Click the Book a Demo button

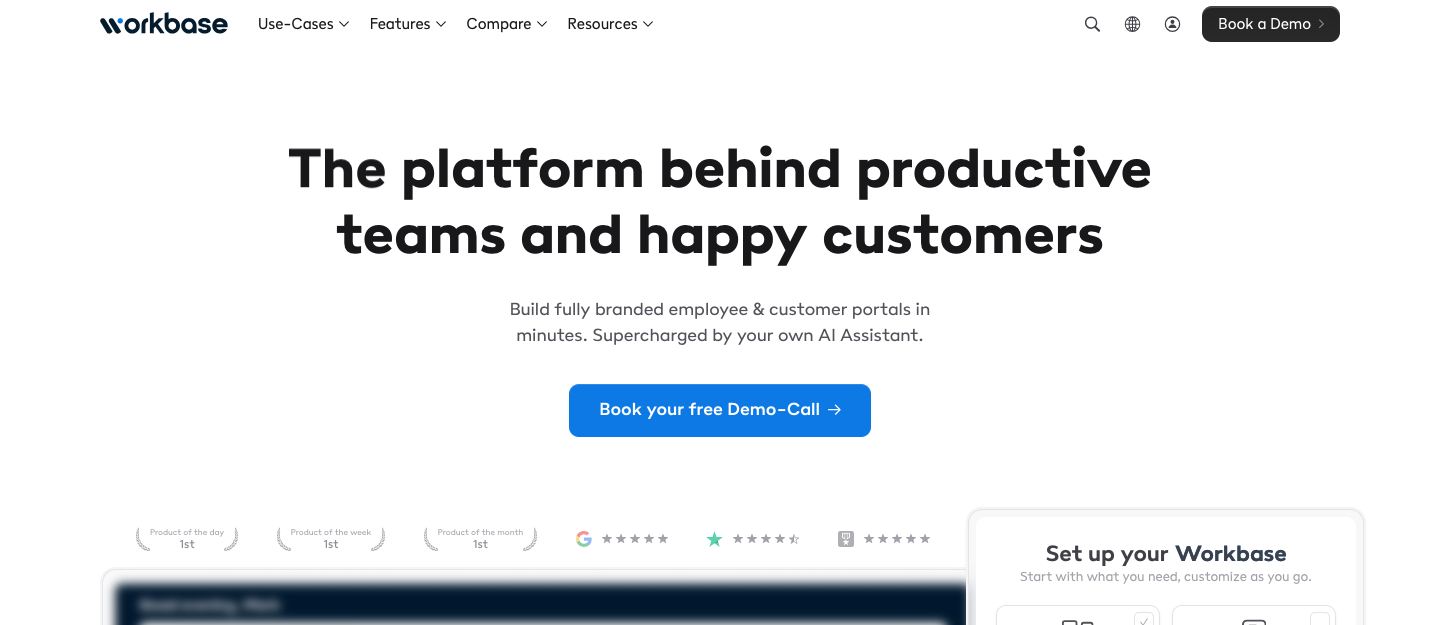click(1270, 24)
